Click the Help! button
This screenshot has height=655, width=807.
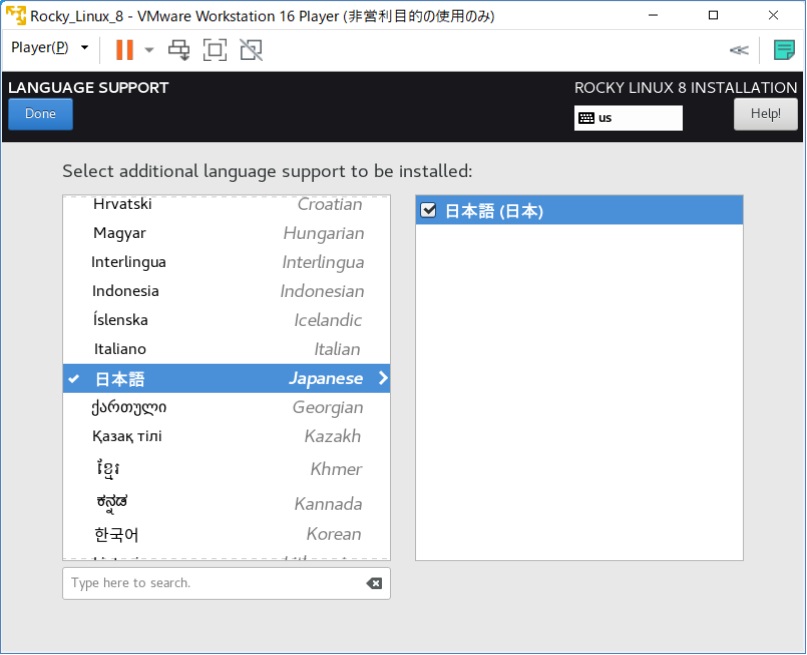(765, 113)
